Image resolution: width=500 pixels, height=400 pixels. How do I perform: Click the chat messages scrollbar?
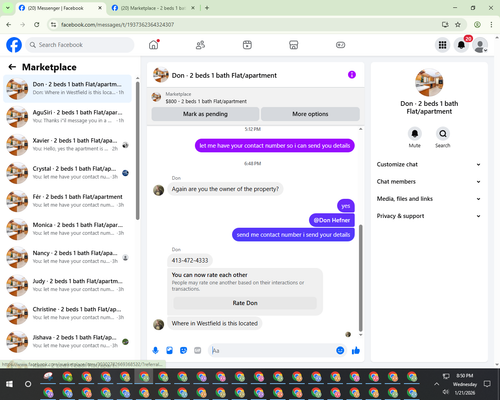360,278
